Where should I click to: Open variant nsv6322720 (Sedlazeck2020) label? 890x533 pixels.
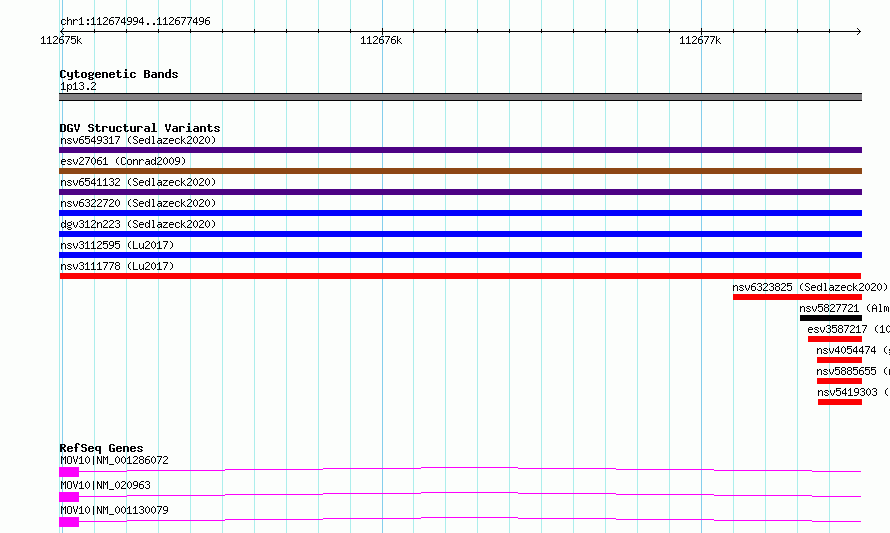pos(138,203)
